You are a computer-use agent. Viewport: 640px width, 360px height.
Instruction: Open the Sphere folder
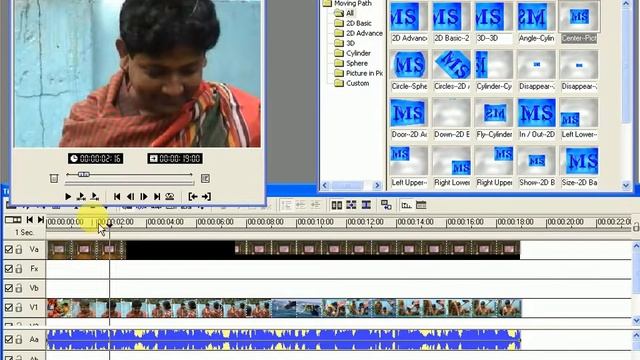[x=351, y=63]
